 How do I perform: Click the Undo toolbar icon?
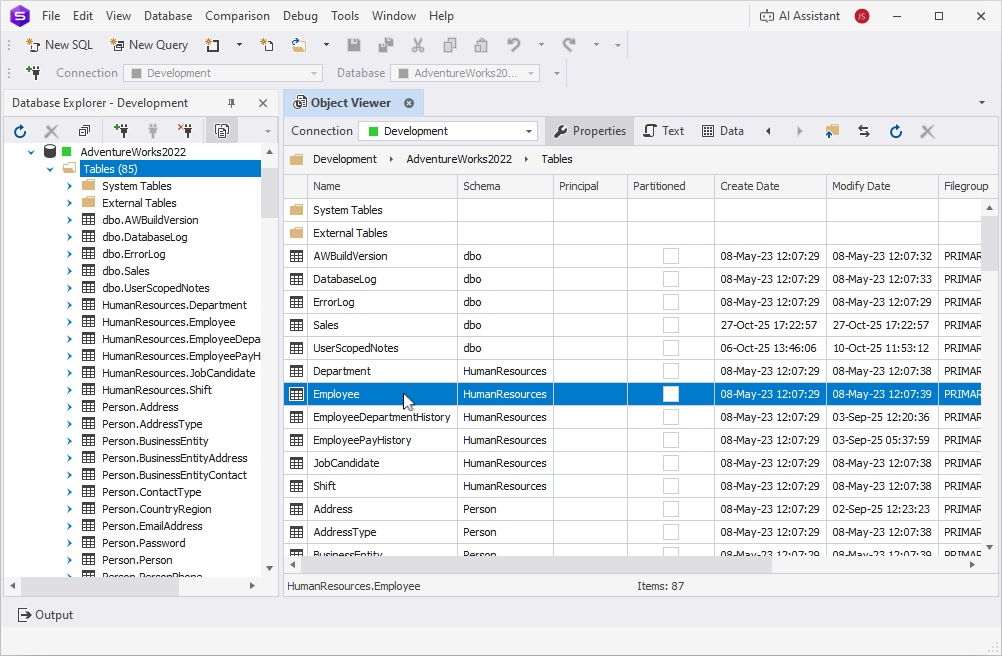(513, 44)
